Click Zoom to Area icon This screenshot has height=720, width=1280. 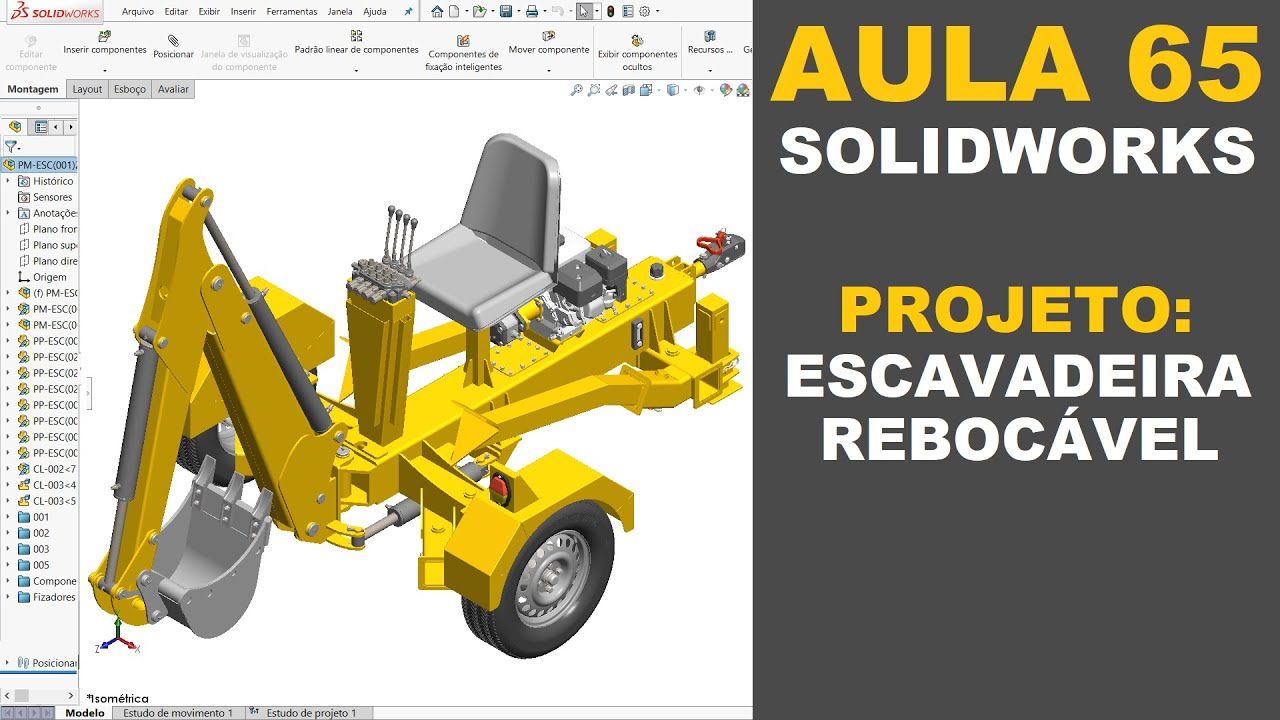click(x=593, y=90)
